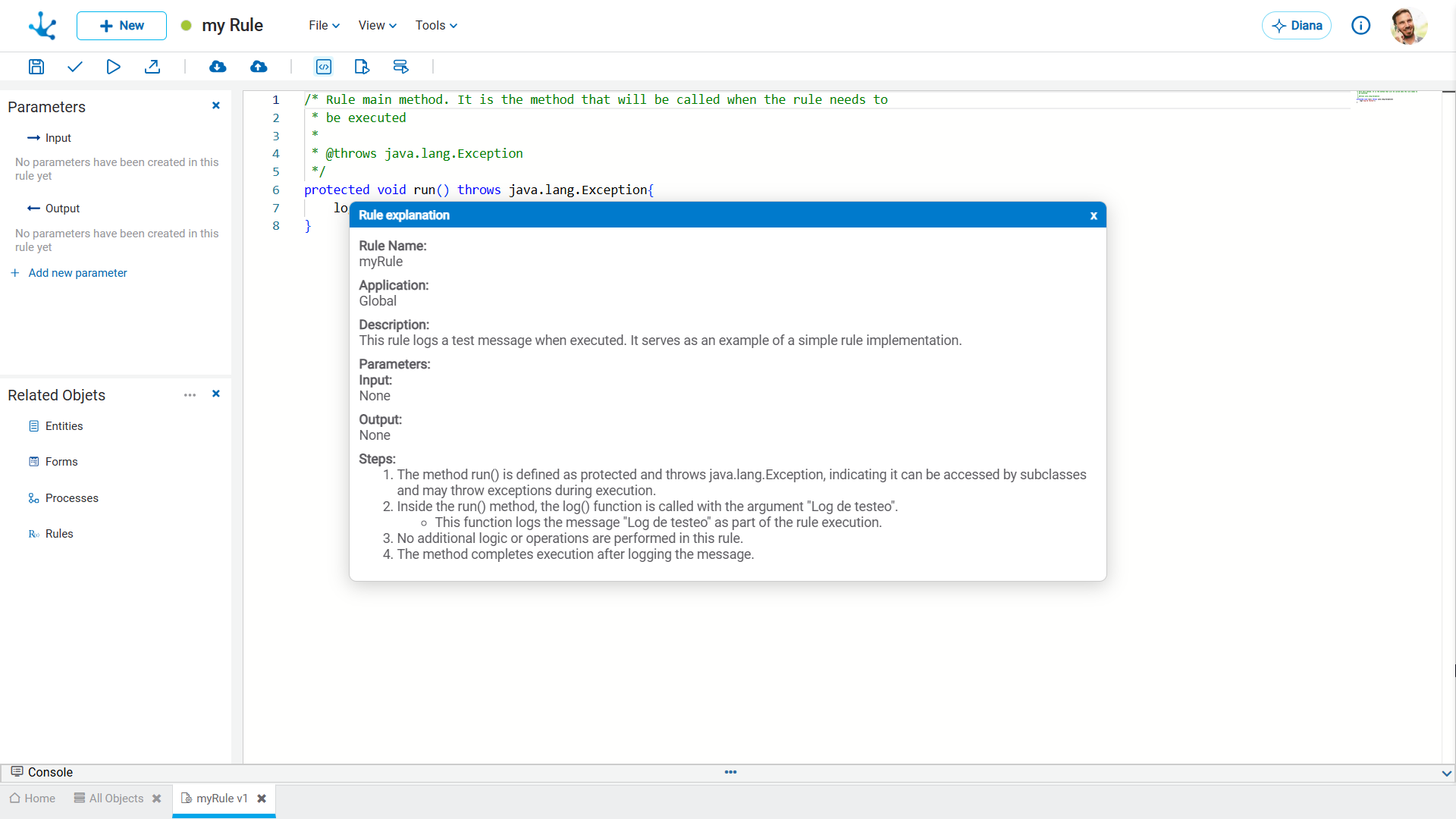This screenshot has height=819, width=1456.
Task: Switch to the Home tab
Action: [33, 799]
